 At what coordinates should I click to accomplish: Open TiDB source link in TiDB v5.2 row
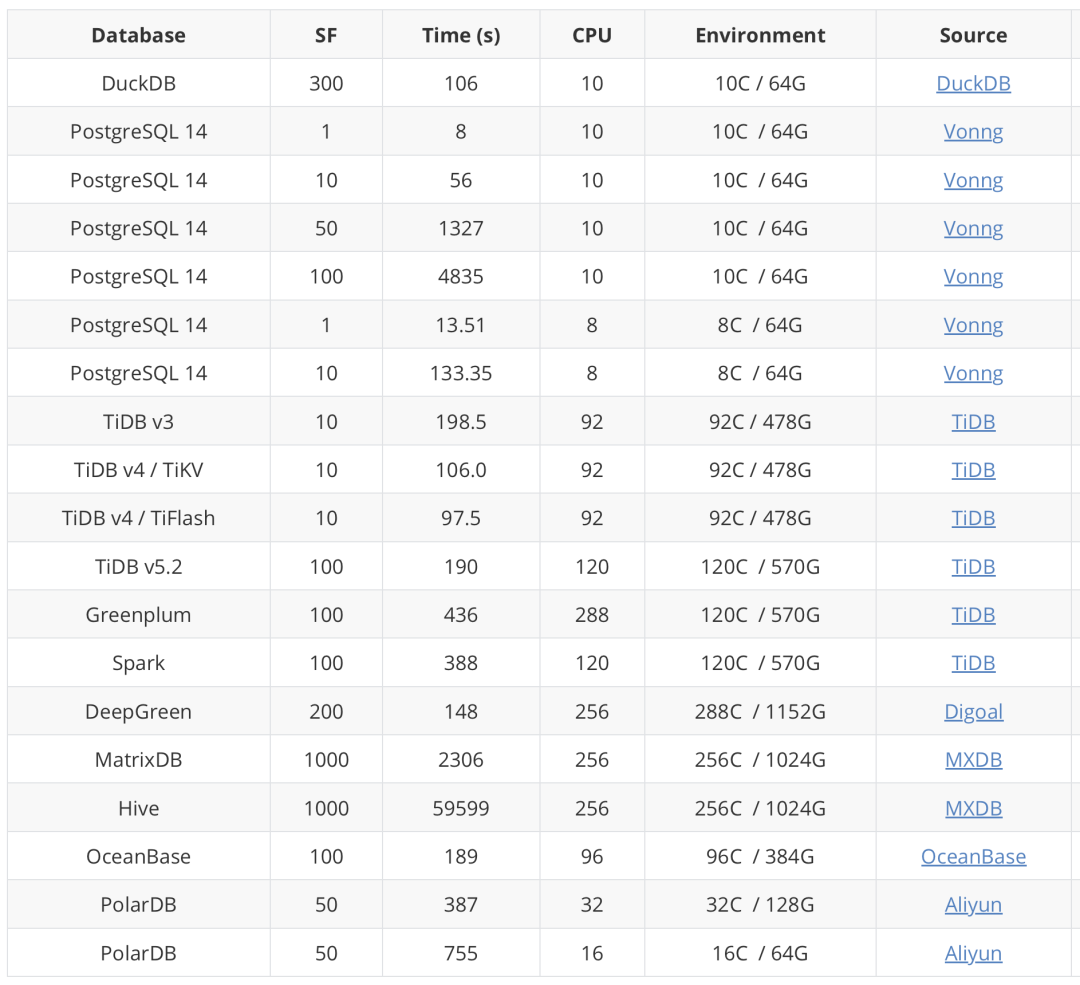[x=973, y=567]
